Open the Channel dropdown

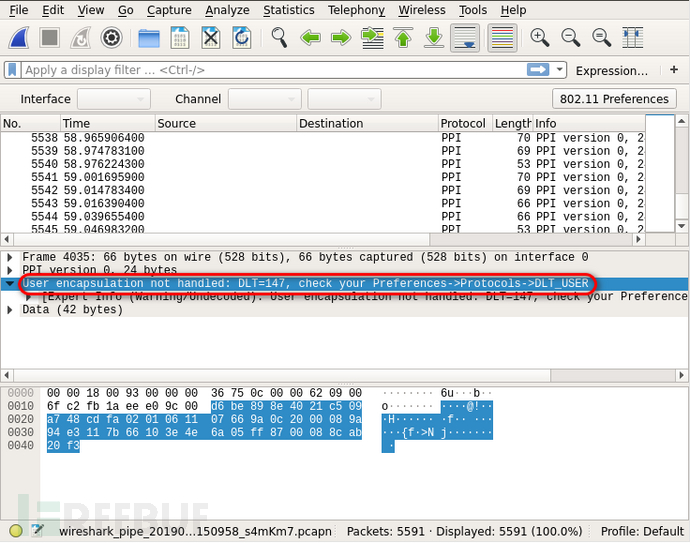point(264,99)
